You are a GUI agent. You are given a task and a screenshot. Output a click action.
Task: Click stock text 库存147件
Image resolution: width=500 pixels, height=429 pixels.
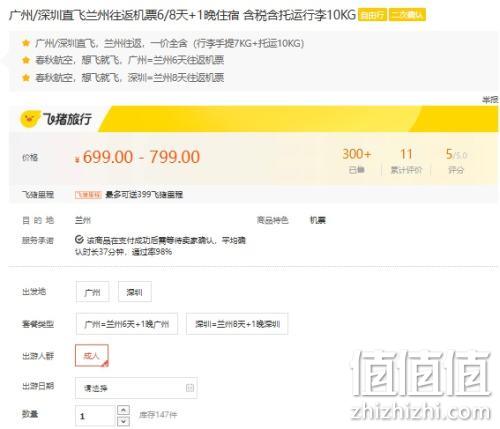pyautogui.click(x=158, y=415)
